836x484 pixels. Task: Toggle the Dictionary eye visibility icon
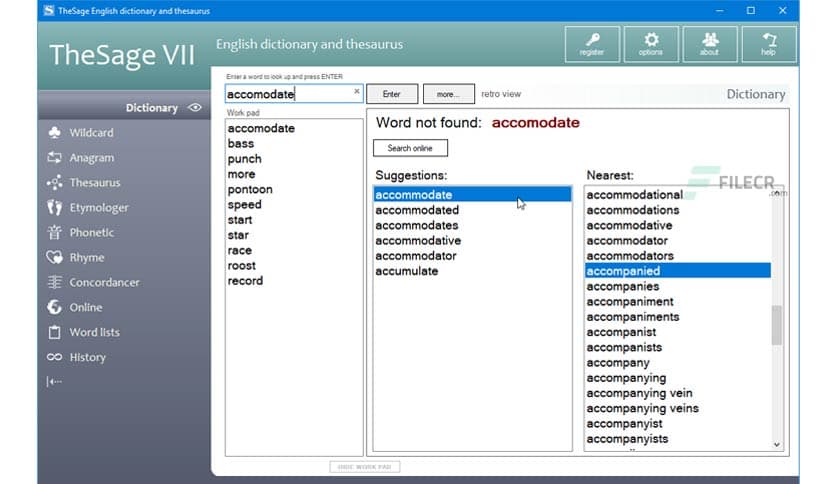(x=195, y=108)
